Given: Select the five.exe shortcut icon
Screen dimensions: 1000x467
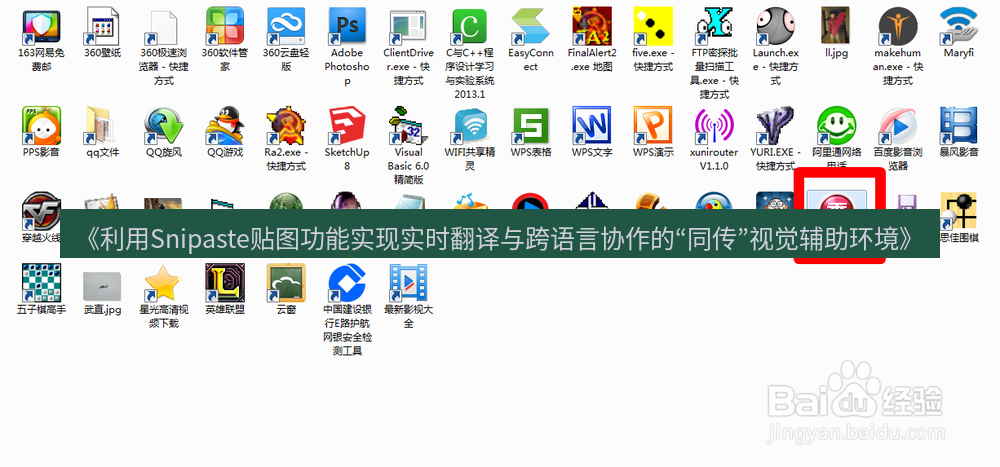Looking at the screenshot, I should point(653,27).
